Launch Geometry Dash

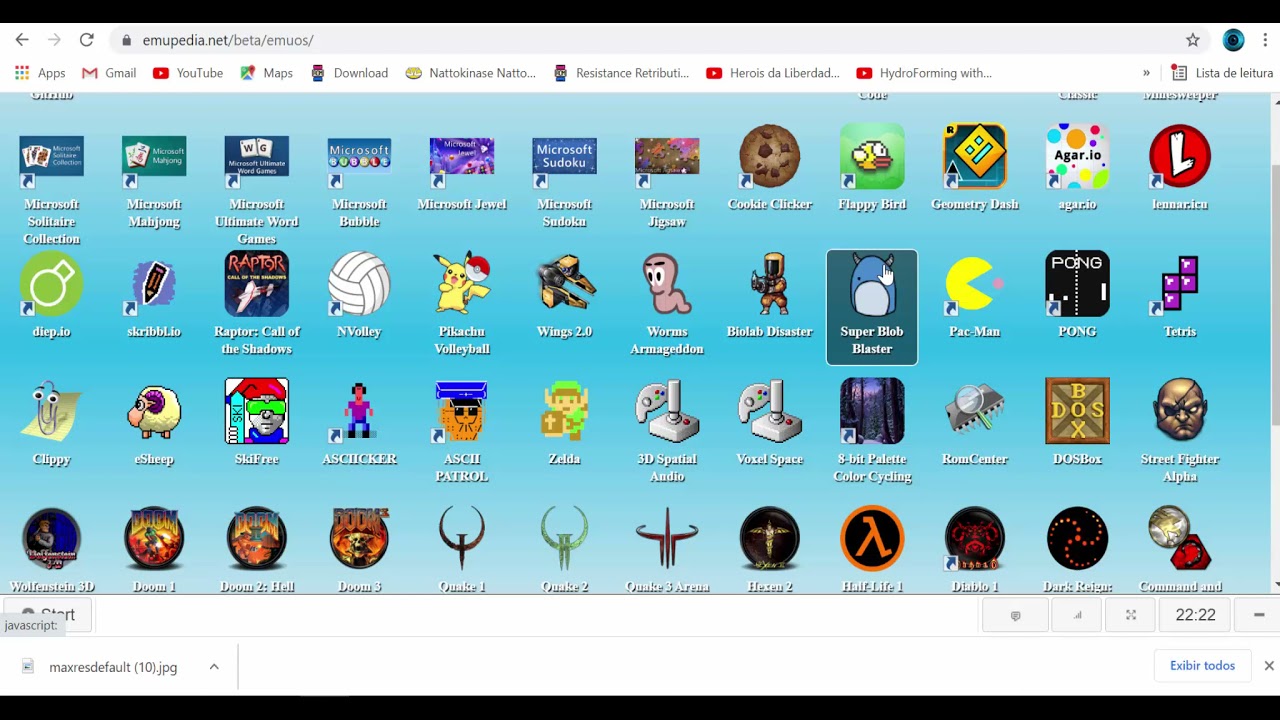(x=975, y=157)
